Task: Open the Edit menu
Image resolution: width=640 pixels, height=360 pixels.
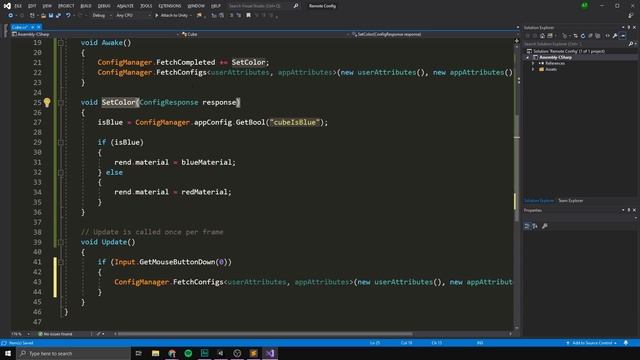Action: (x=32, y=6)
